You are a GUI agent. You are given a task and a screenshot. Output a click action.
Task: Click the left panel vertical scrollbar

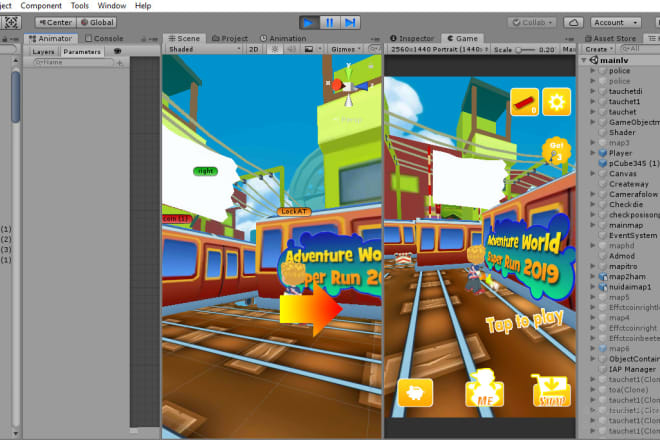pyautogui.click(x=16, y=97)
